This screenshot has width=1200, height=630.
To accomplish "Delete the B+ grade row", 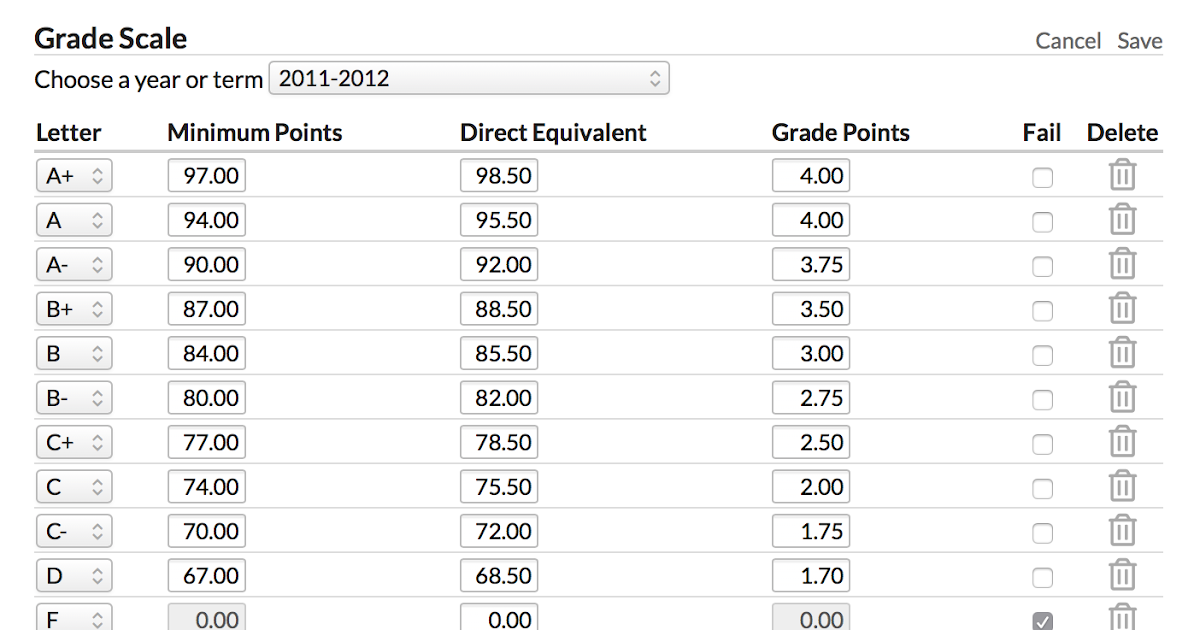I will 1122,308.
